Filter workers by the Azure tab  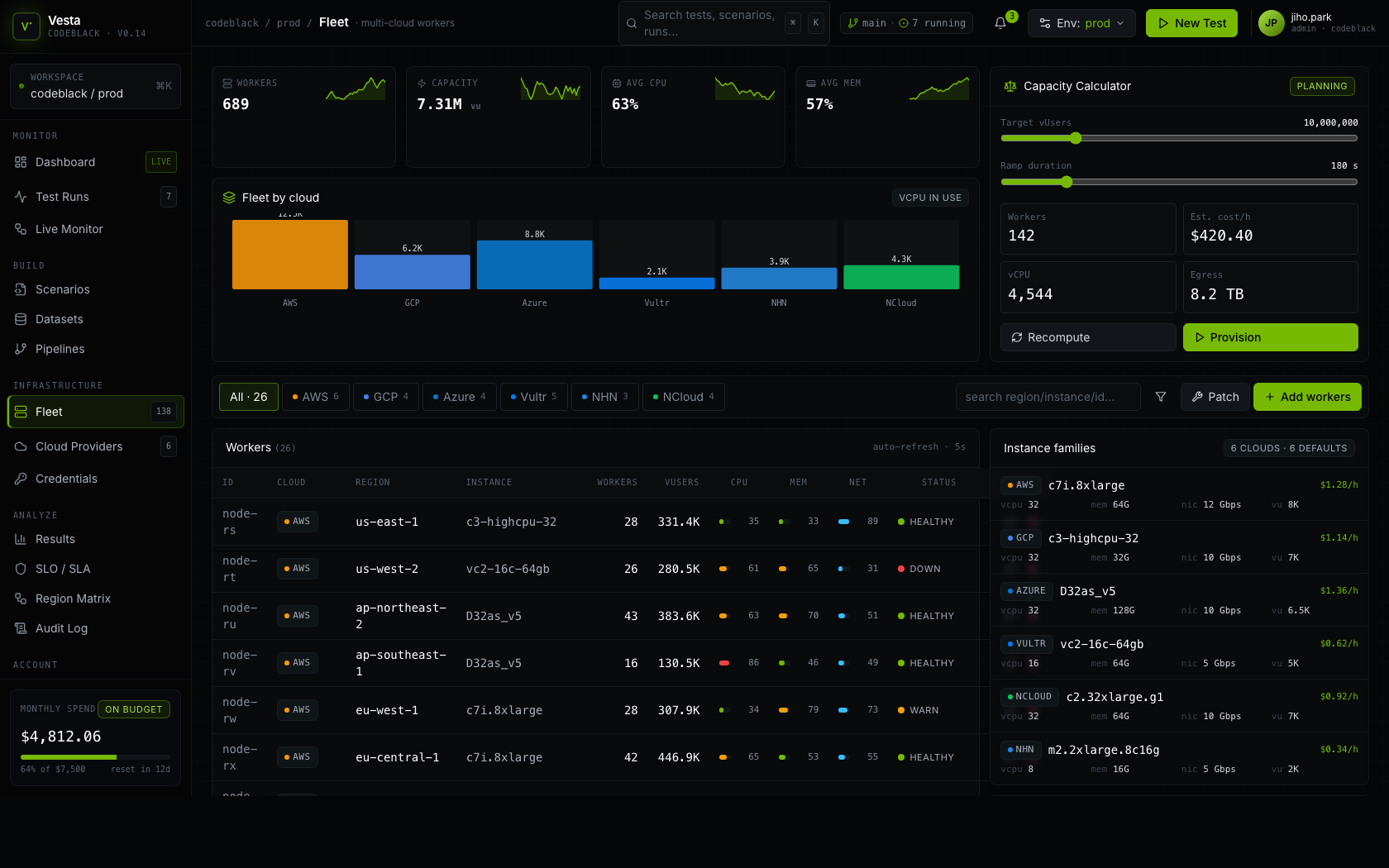459,397
